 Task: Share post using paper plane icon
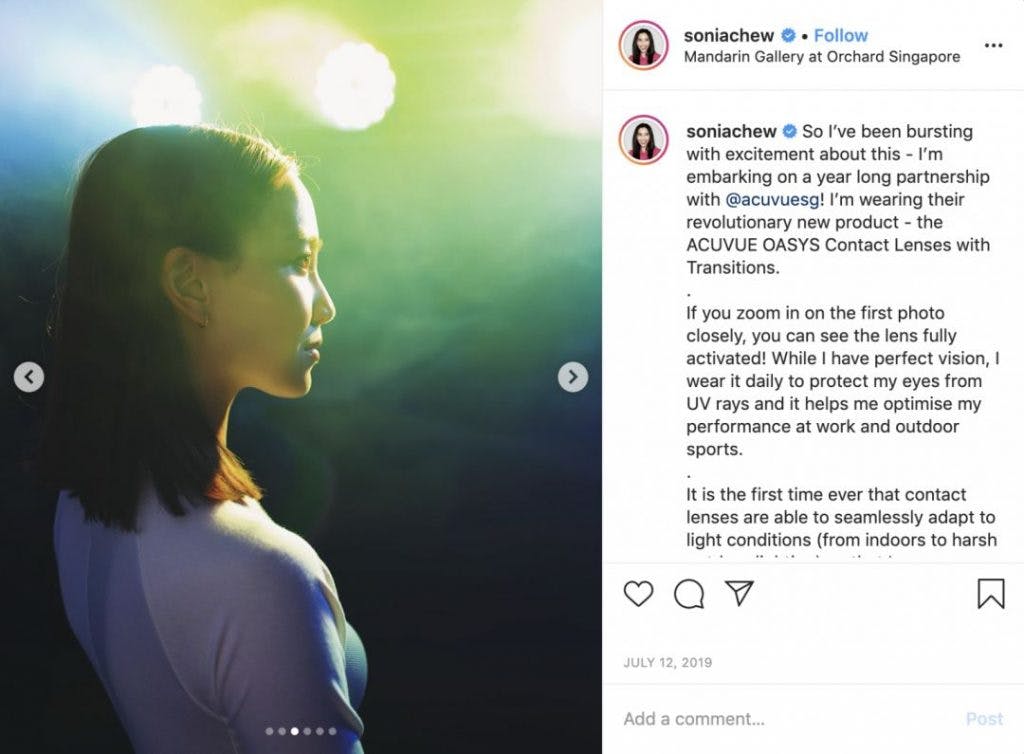pyautogui.click(x=740, y=593)
